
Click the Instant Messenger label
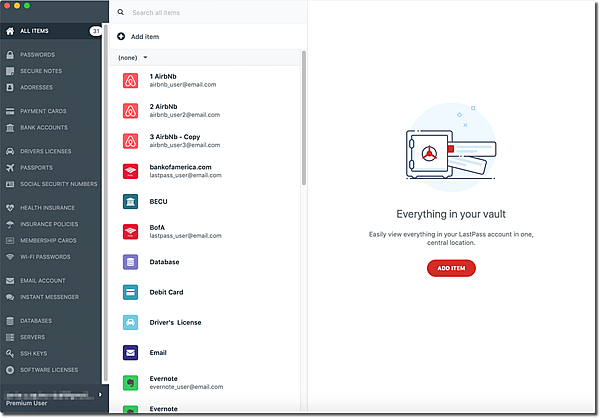tap(49, 297)
